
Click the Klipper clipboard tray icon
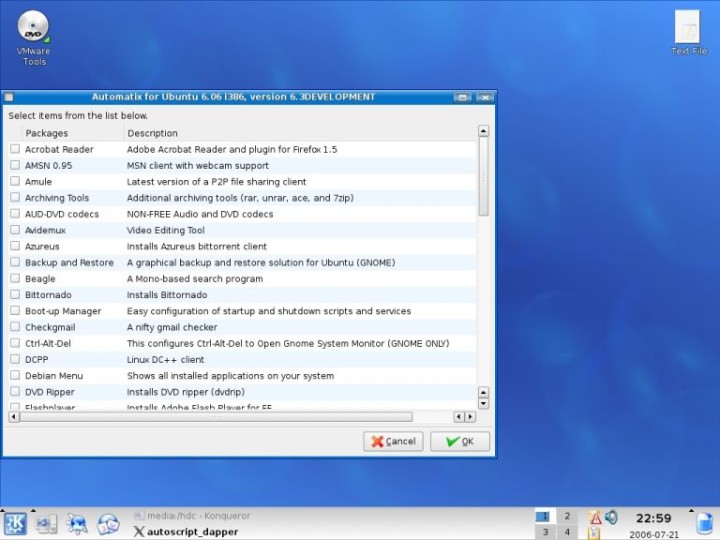coord(594,533)
